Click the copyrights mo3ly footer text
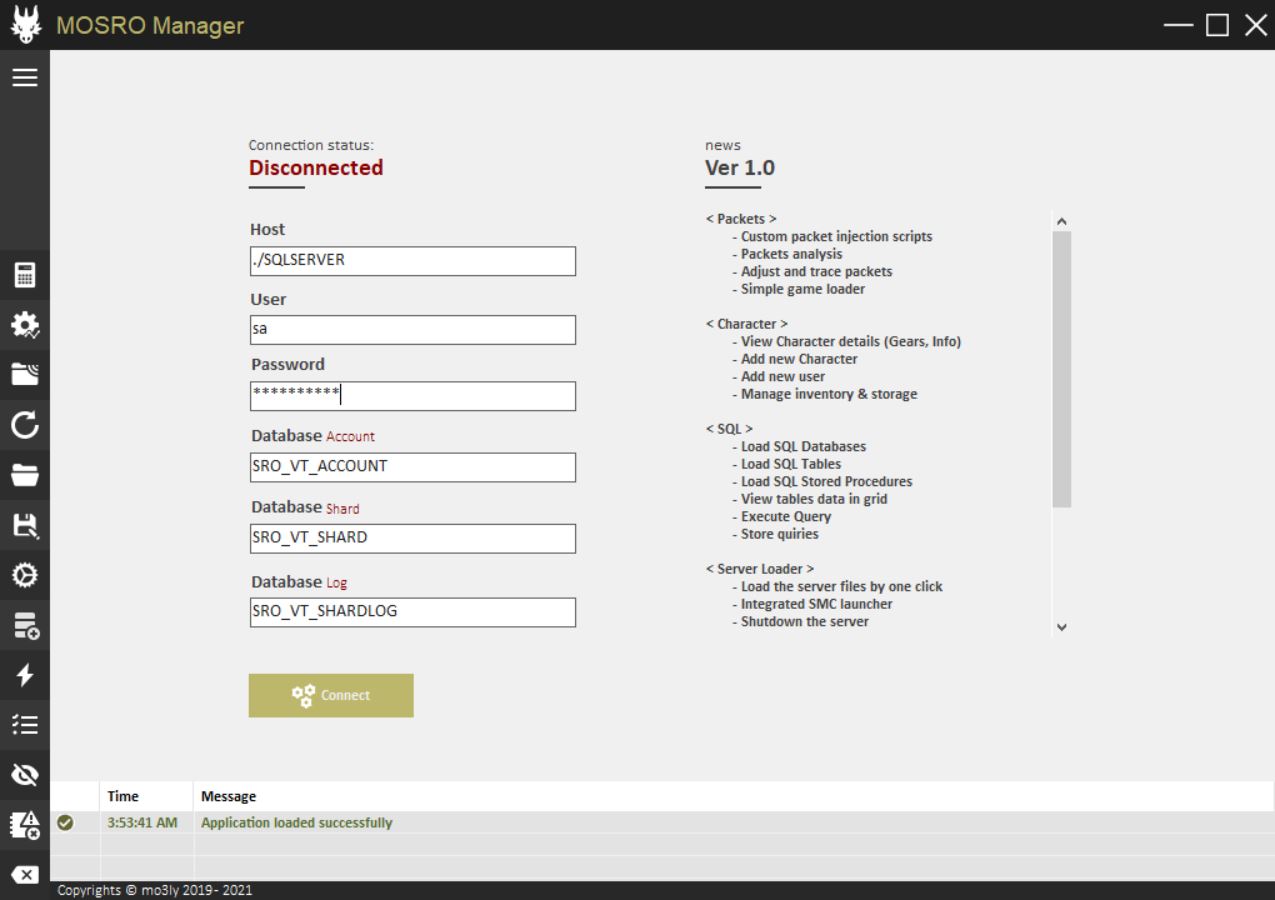 pos(155,891)
